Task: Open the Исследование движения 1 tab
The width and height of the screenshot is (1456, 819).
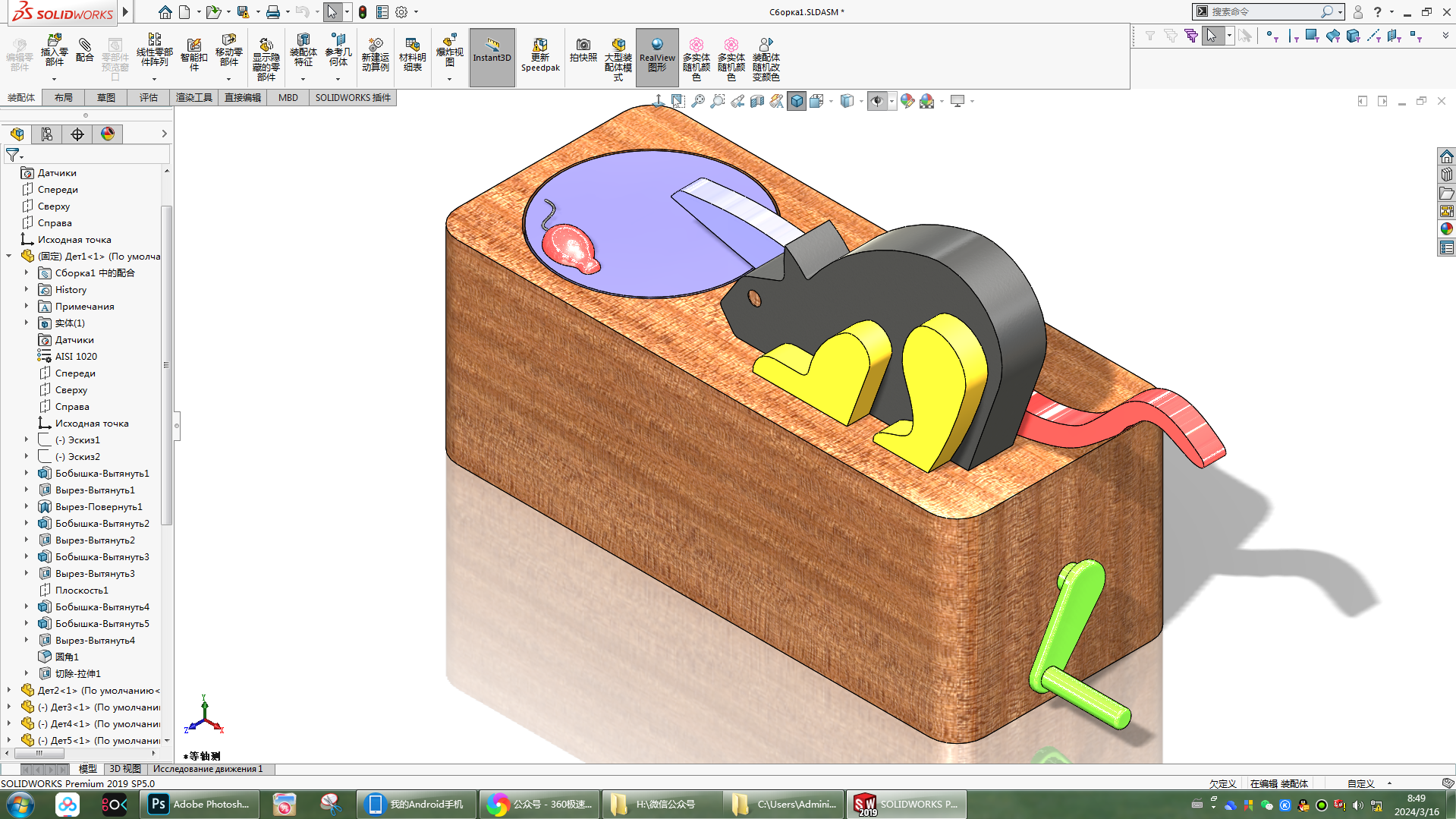Action: click(207, 769)
